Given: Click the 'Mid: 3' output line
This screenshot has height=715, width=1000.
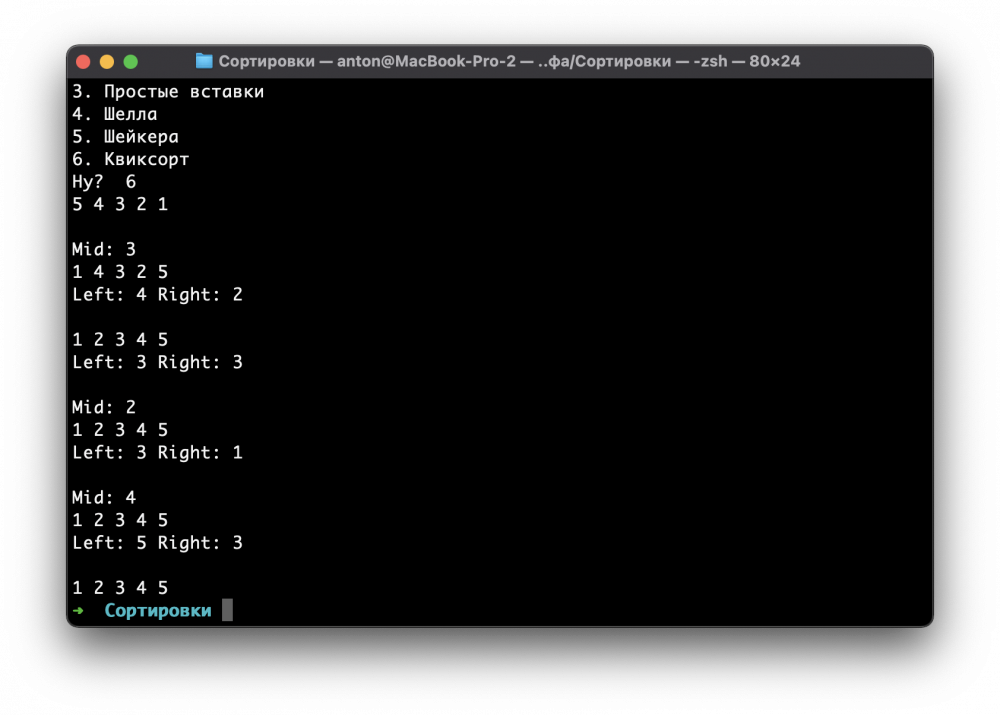Looking at the screenshot, I should pos(104,249).
